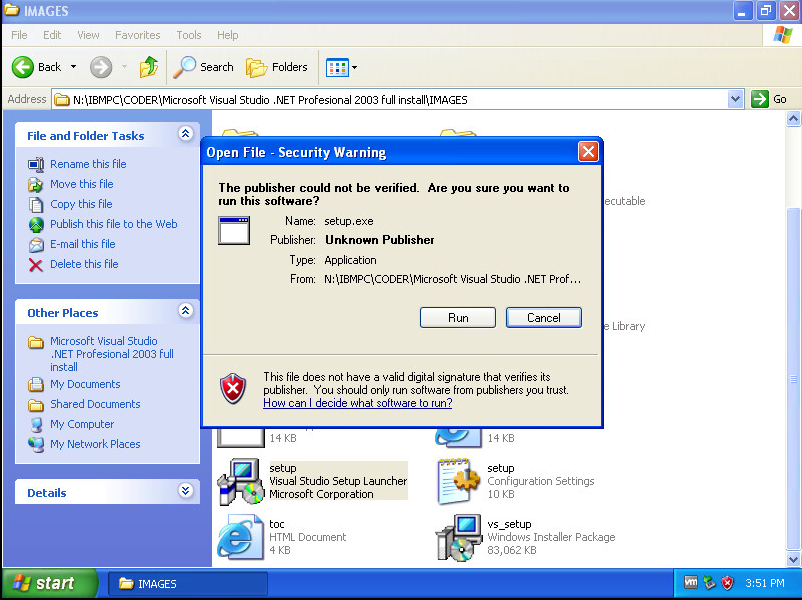Click Safely Remove Hardware tray icon
Image resolution: width=802 pixels, height=600 pixels.
point(709,583)
